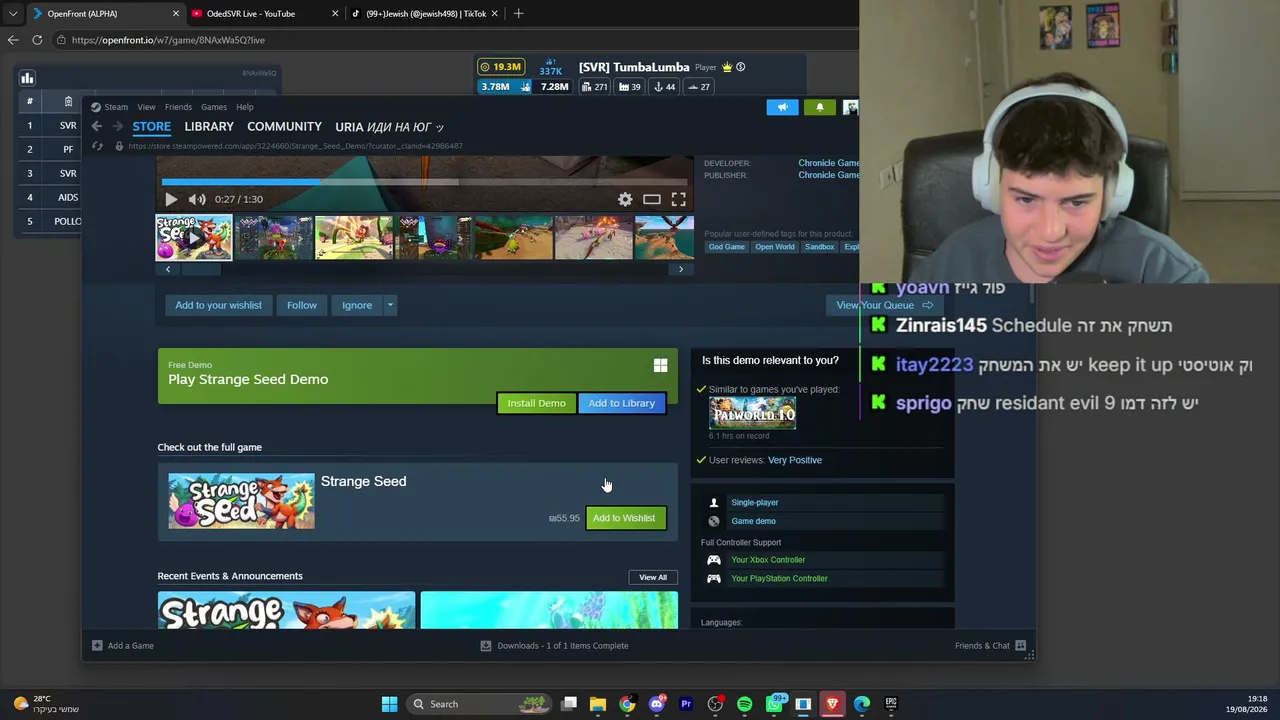Image resolution: width=1280 pixels, height=720 pixels.
Task: Open the Games menu in Steam
Action: 214,107
